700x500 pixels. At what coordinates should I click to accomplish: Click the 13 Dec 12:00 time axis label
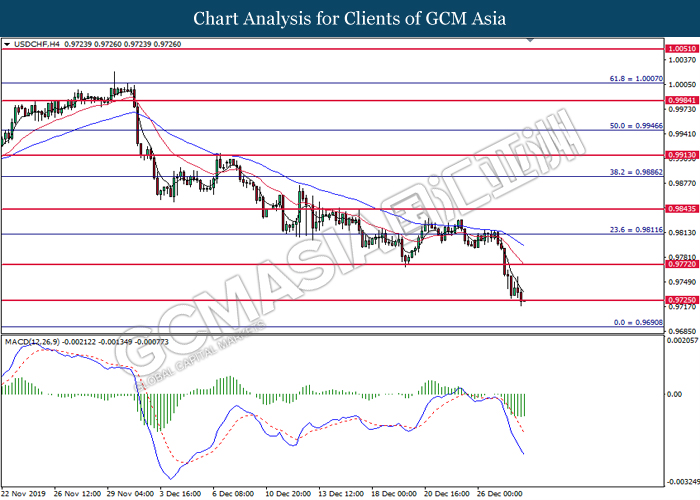click(x=342, y=494)
